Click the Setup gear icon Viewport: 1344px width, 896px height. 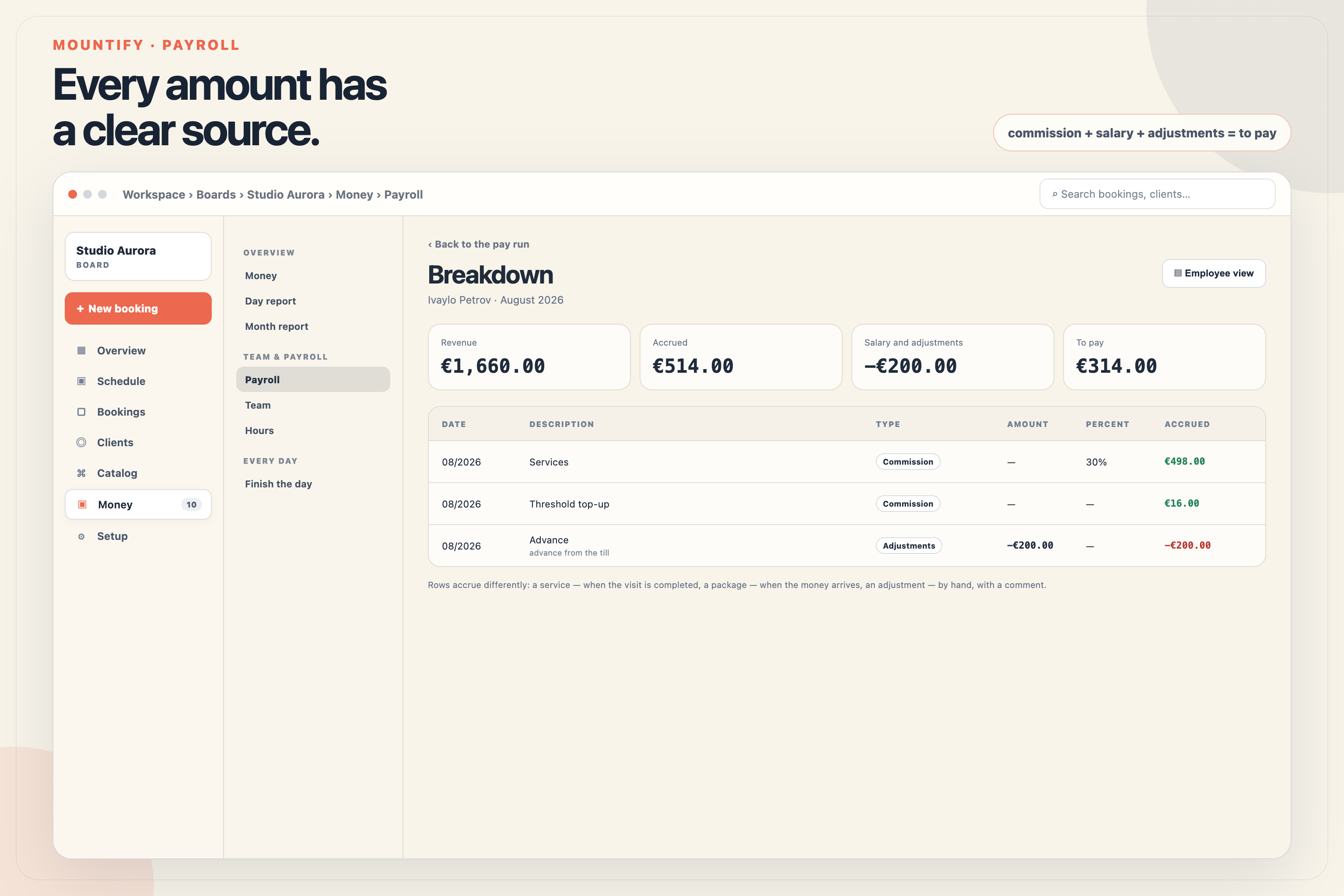[x=81, y=536]
